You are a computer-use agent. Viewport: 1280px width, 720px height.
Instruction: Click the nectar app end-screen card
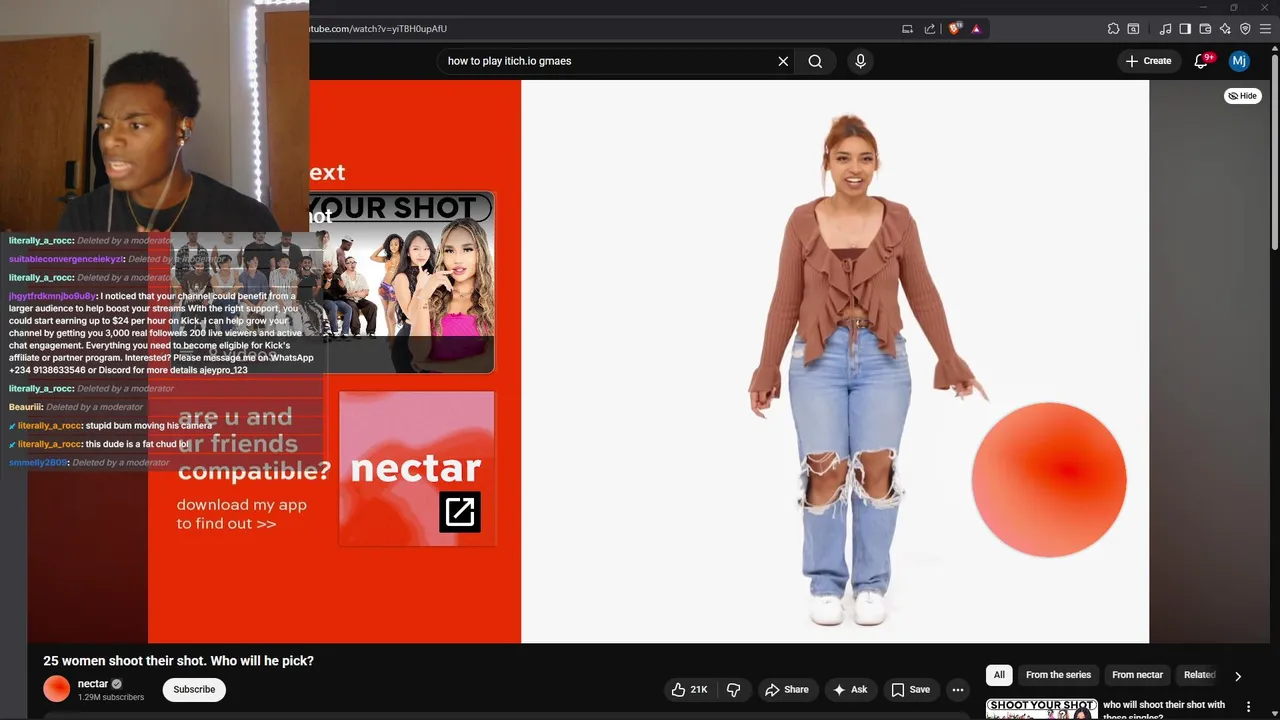[x=417, y=468]
